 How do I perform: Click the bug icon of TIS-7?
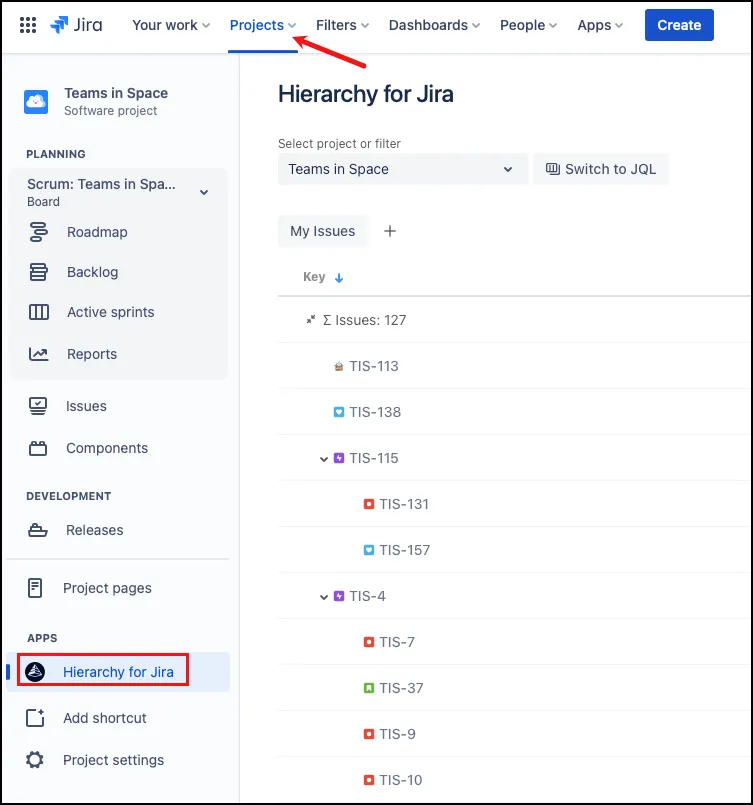click(x=369, y=642)
